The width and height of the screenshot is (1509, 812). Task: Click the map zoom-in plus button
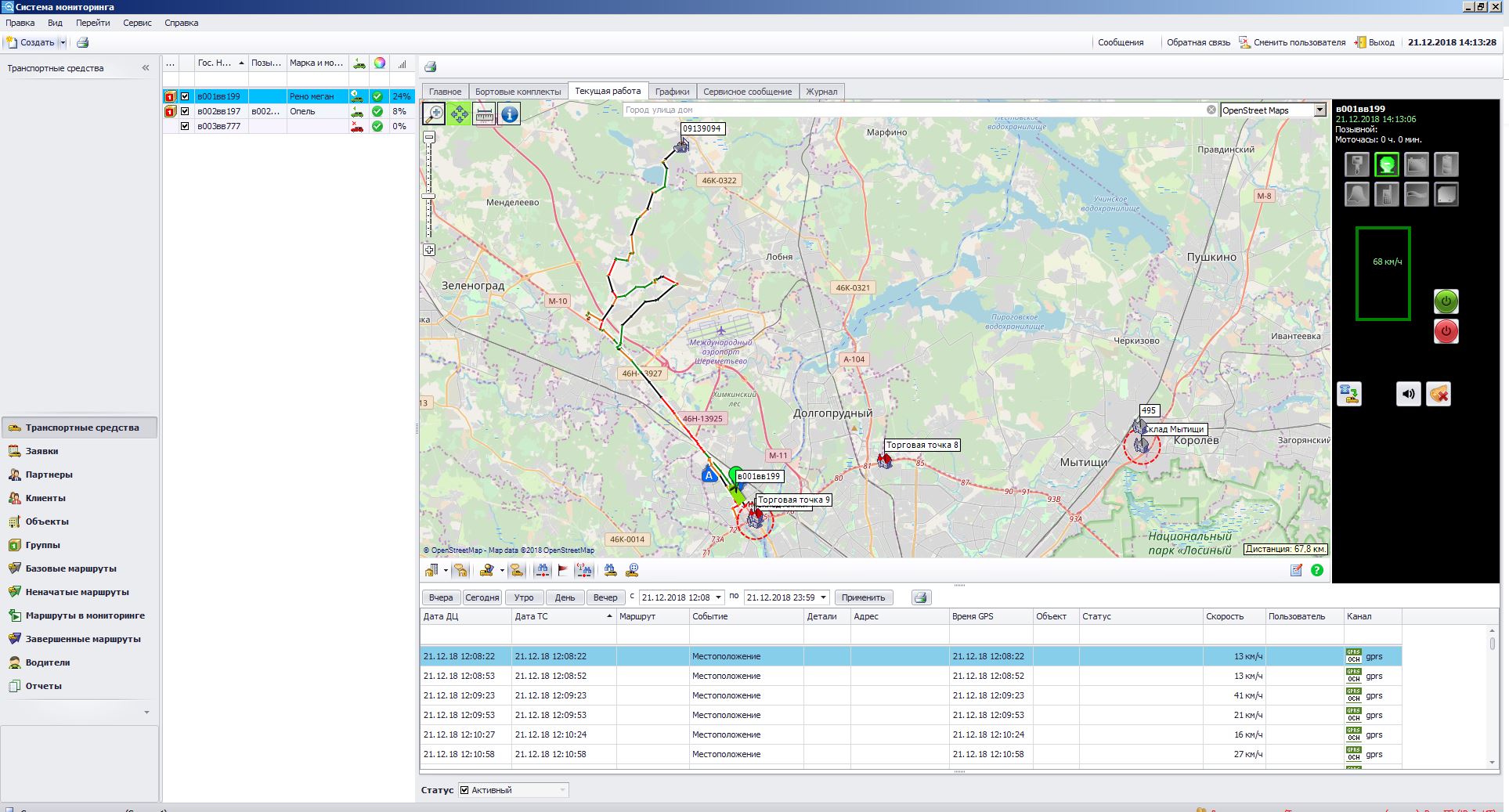click(x=429, y=251)
